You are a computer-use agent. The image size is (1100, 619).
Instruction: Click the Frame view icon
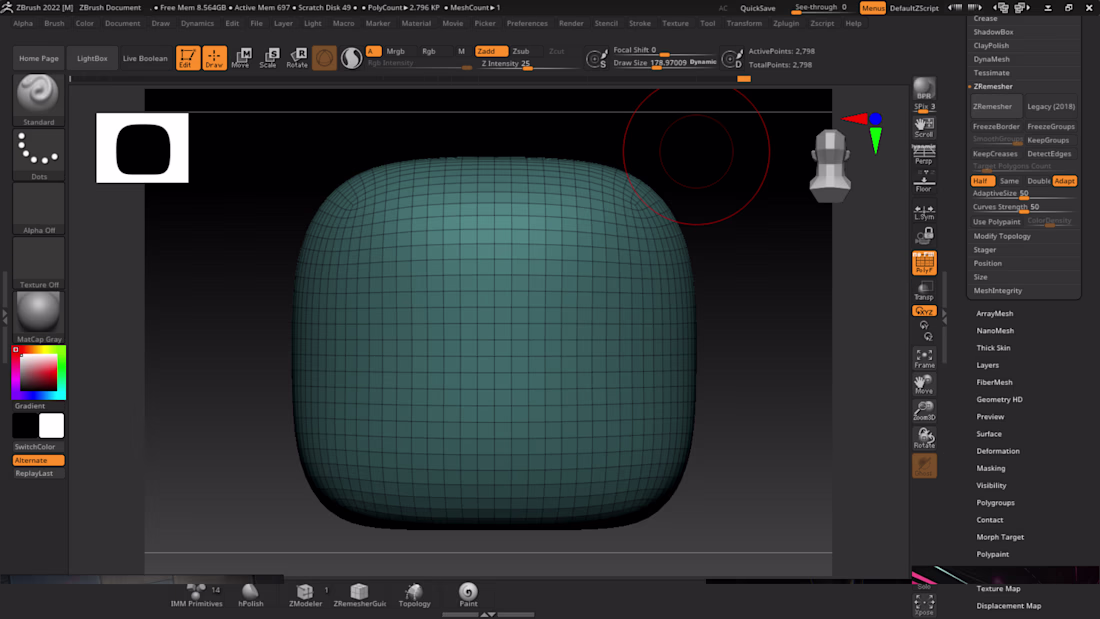[x=924, y=358]
